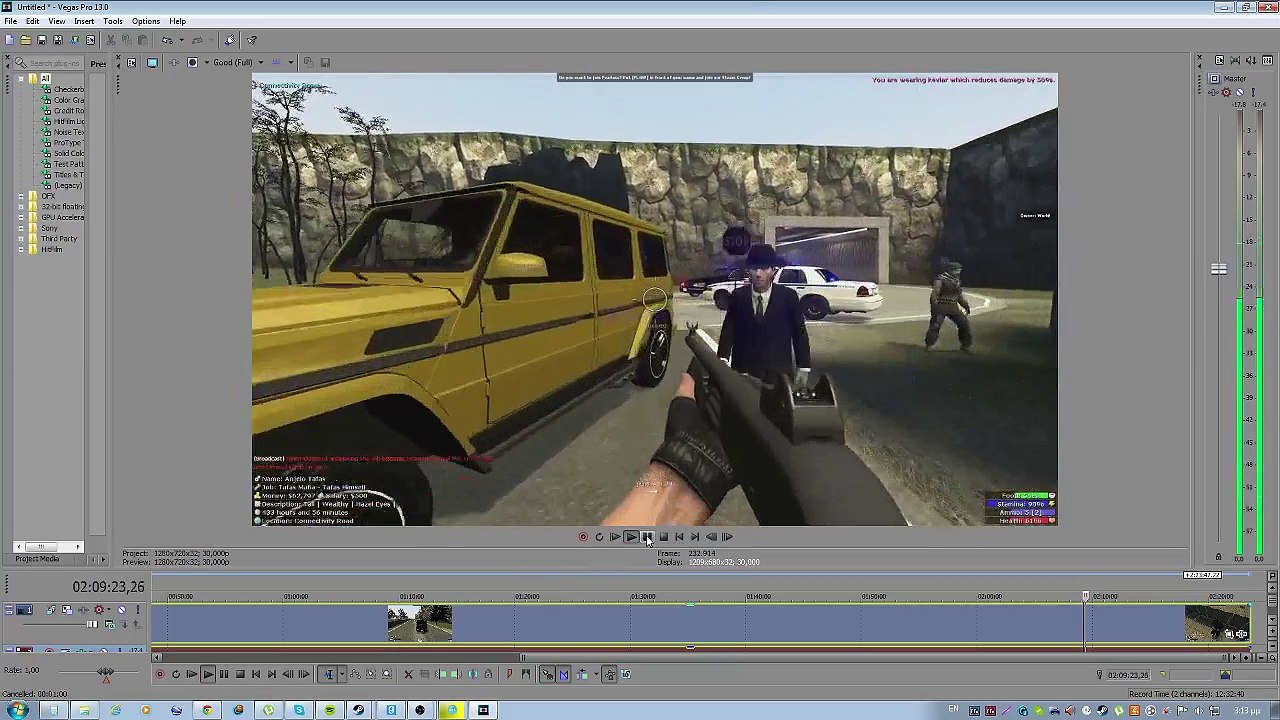
Task: Go to start in timeline transport
Action: point(256,674)
